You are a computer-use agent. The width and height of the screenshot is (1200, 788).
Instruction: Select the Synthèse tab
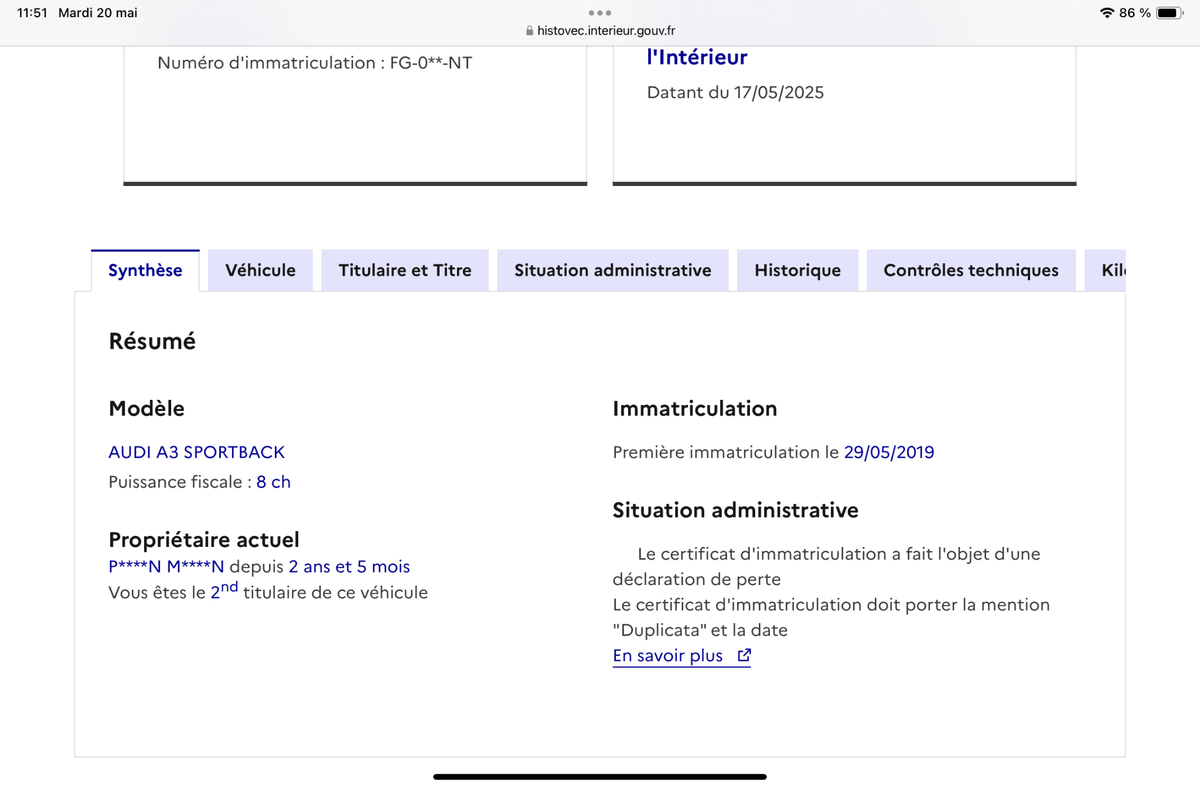145,270
